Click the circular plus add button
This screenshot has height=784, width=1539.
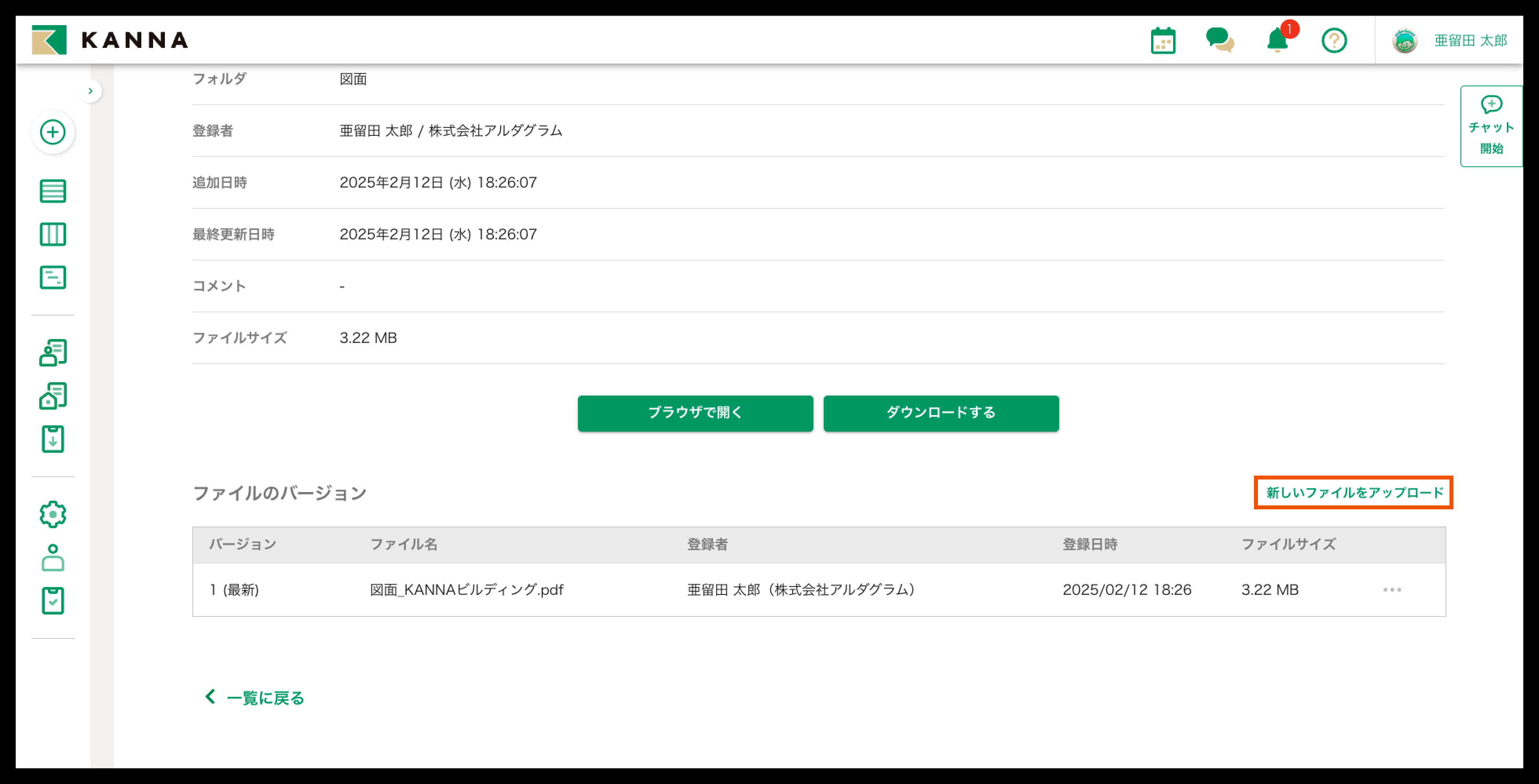click(53, 132)
